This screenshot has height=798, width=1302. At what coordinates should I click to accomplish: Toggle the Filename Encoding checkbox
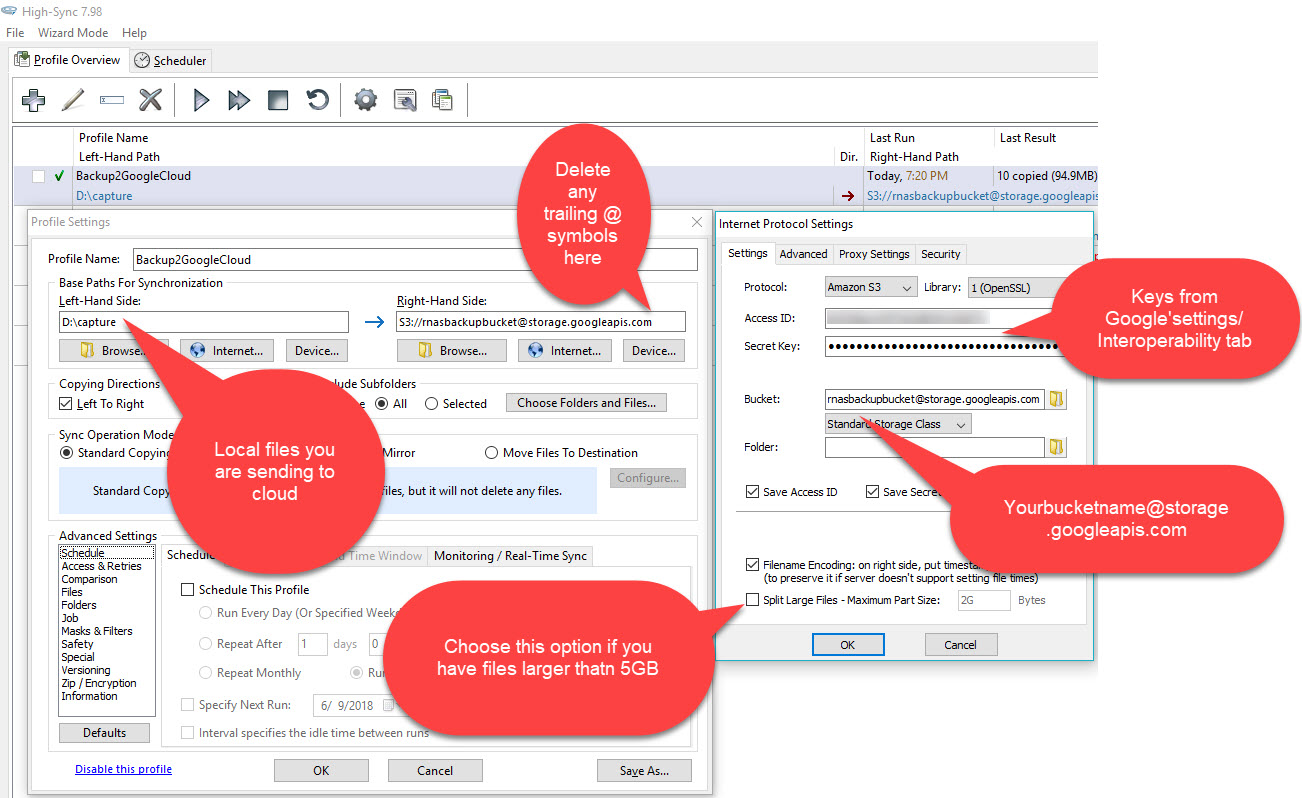coord(752,565)
